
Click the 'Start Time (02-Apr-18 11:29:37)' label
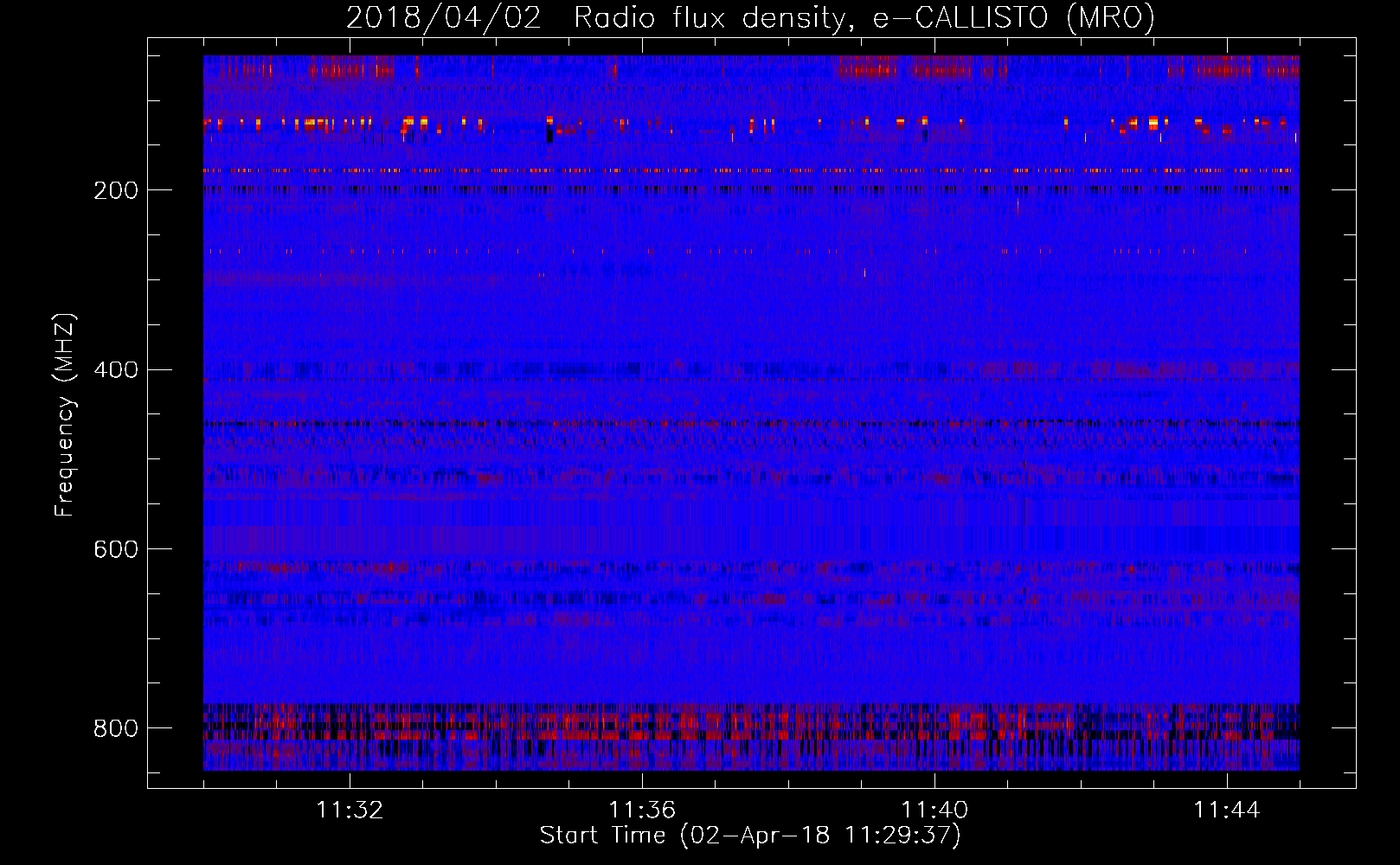tap(750, 836)
